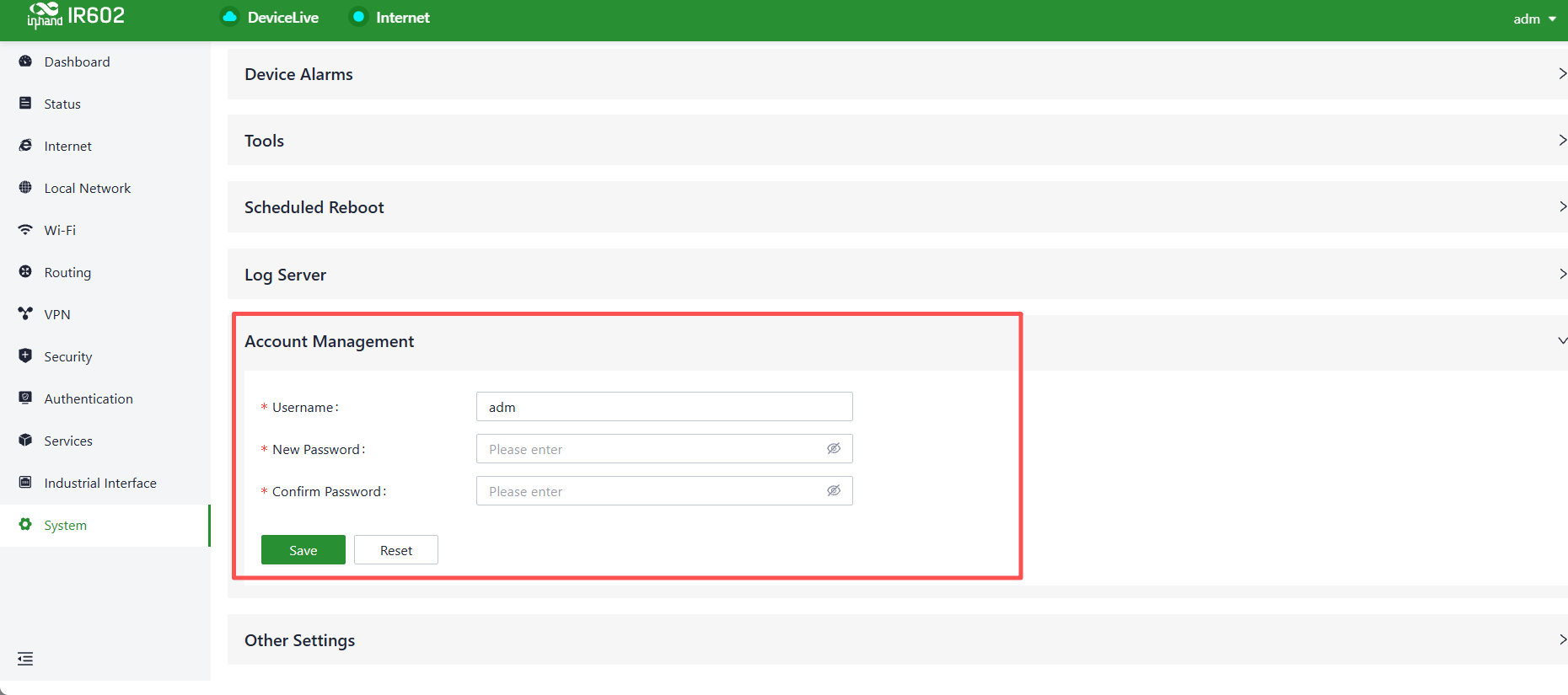Screen dimensions: 1568x695
Task: Click the Industrial Interface icon
Action: [x=25, y=483]
